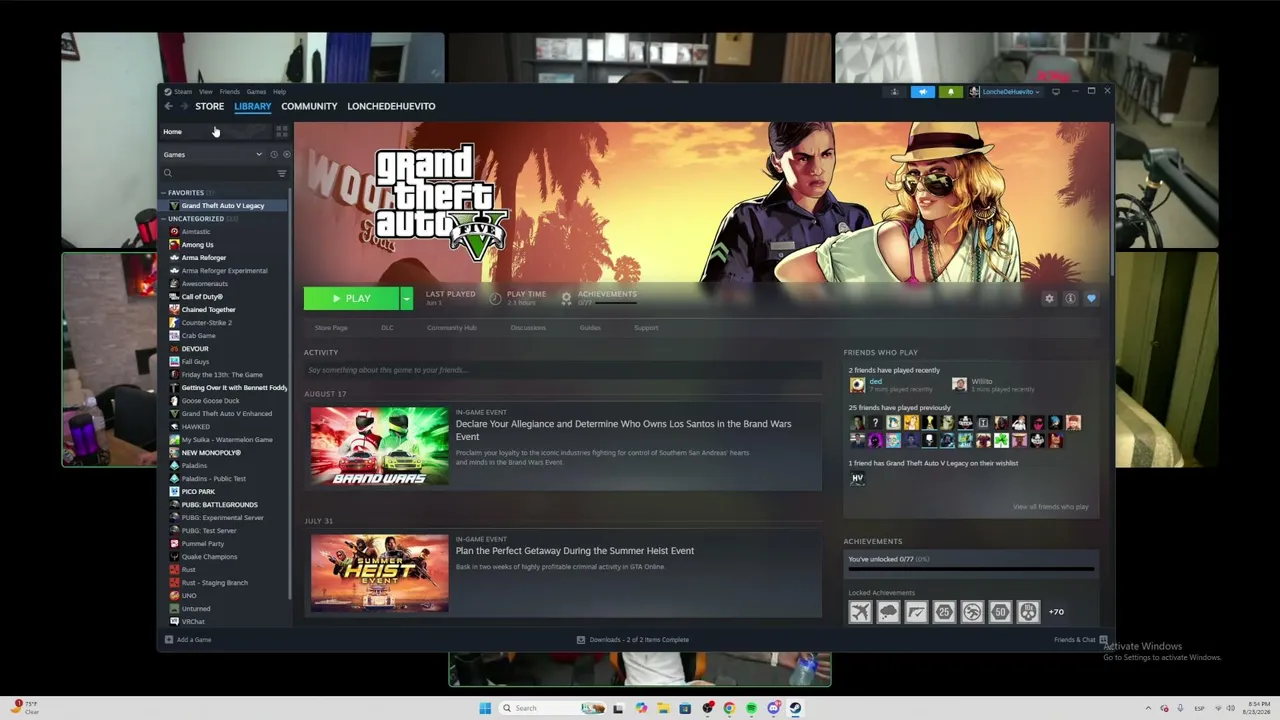Click the library search field
1280x720 pixels.
coord(217,173)
